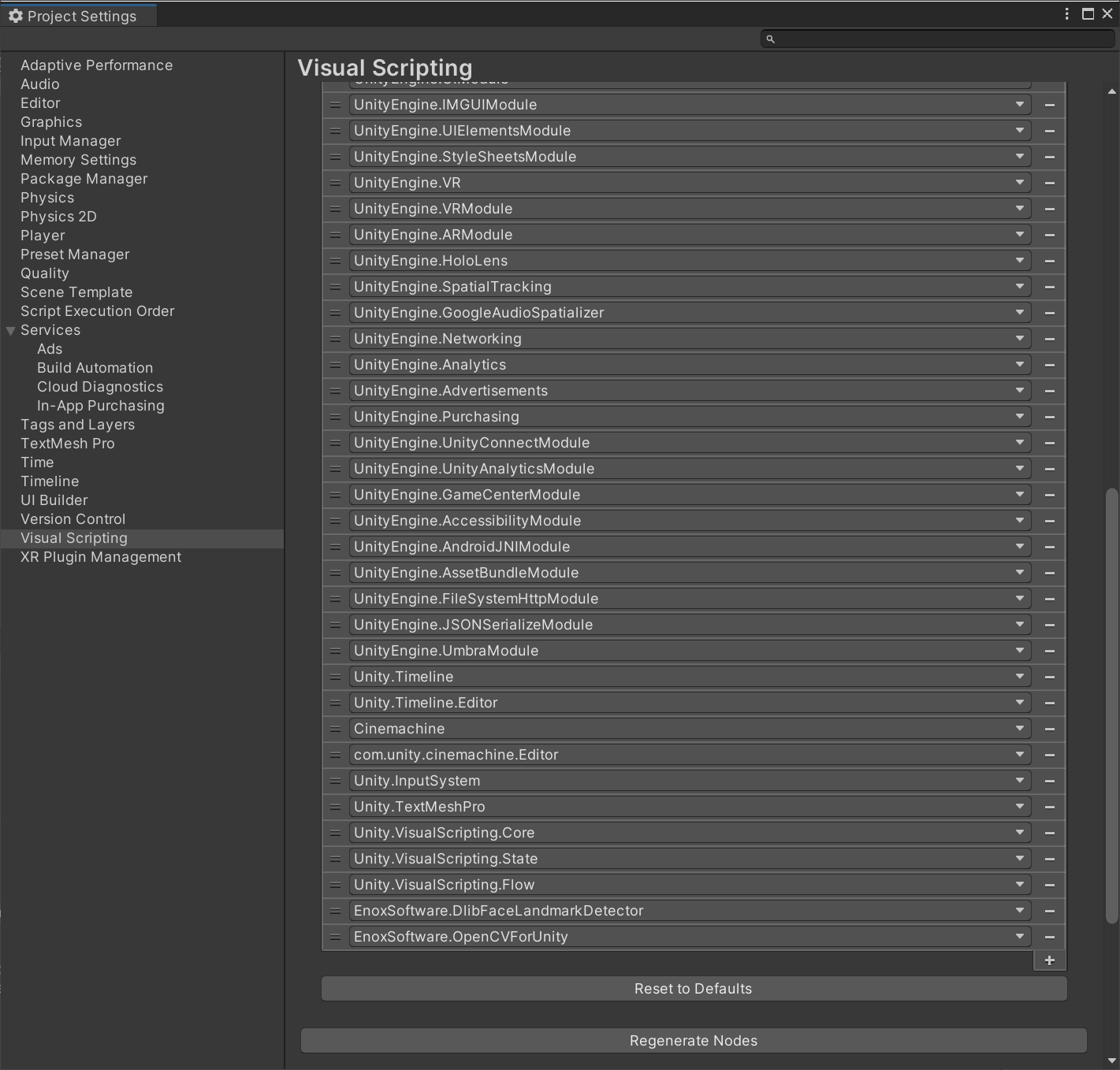
Task: Grab reorder handle of UnityEngine.StyleSheetsModule row
Action: (x=335, y=157)
